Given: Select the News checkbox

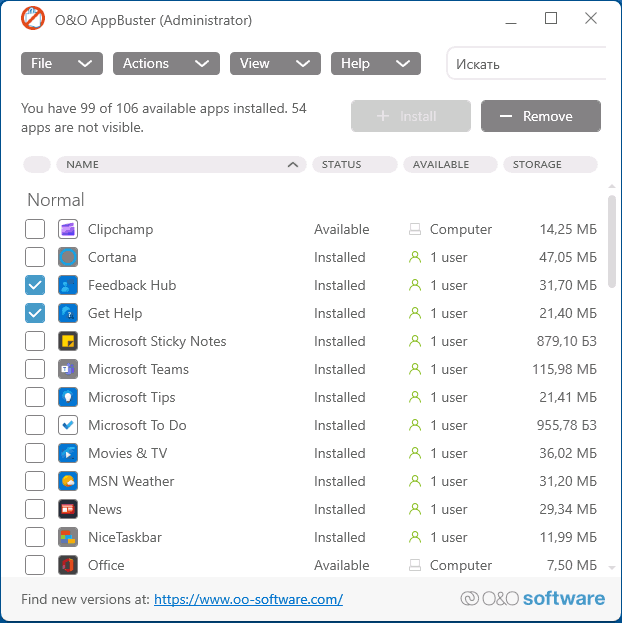Looking at the screenshot, I should pyautogui.click(x=35, y=509).
